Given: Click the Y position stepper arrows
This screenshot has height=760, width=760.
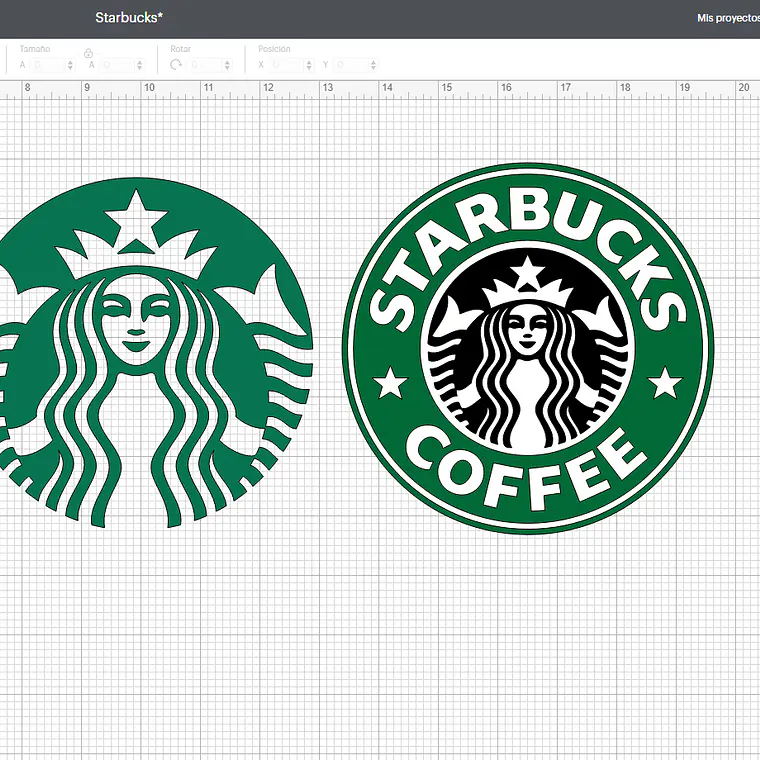Looking at the screenshot, I should [373, 65].
